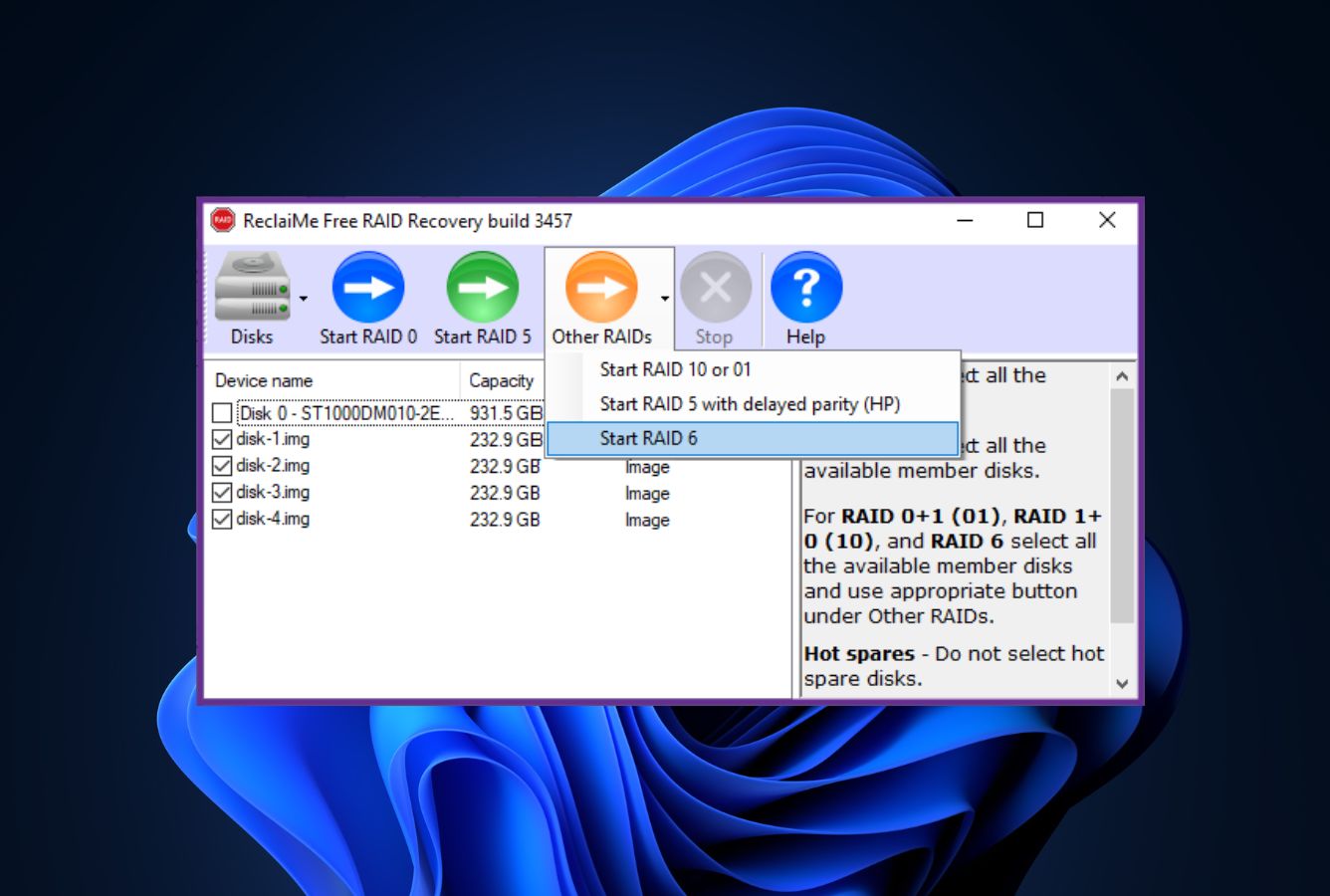Select the disk-4.img row name
Image resolution: width=1330 pixels, height=896 pixels.
point(273,519)
